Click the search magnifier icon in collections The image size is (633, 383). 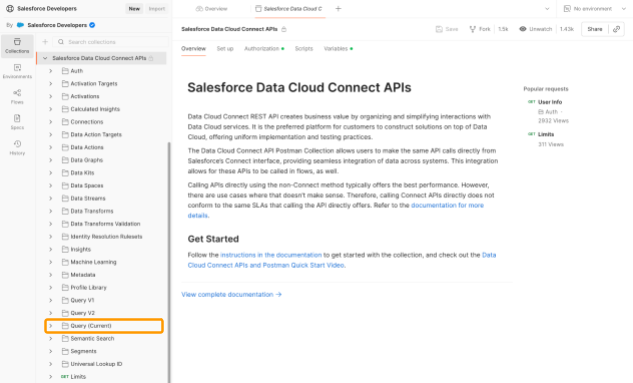pyautogui.click(x=61, y=42)
